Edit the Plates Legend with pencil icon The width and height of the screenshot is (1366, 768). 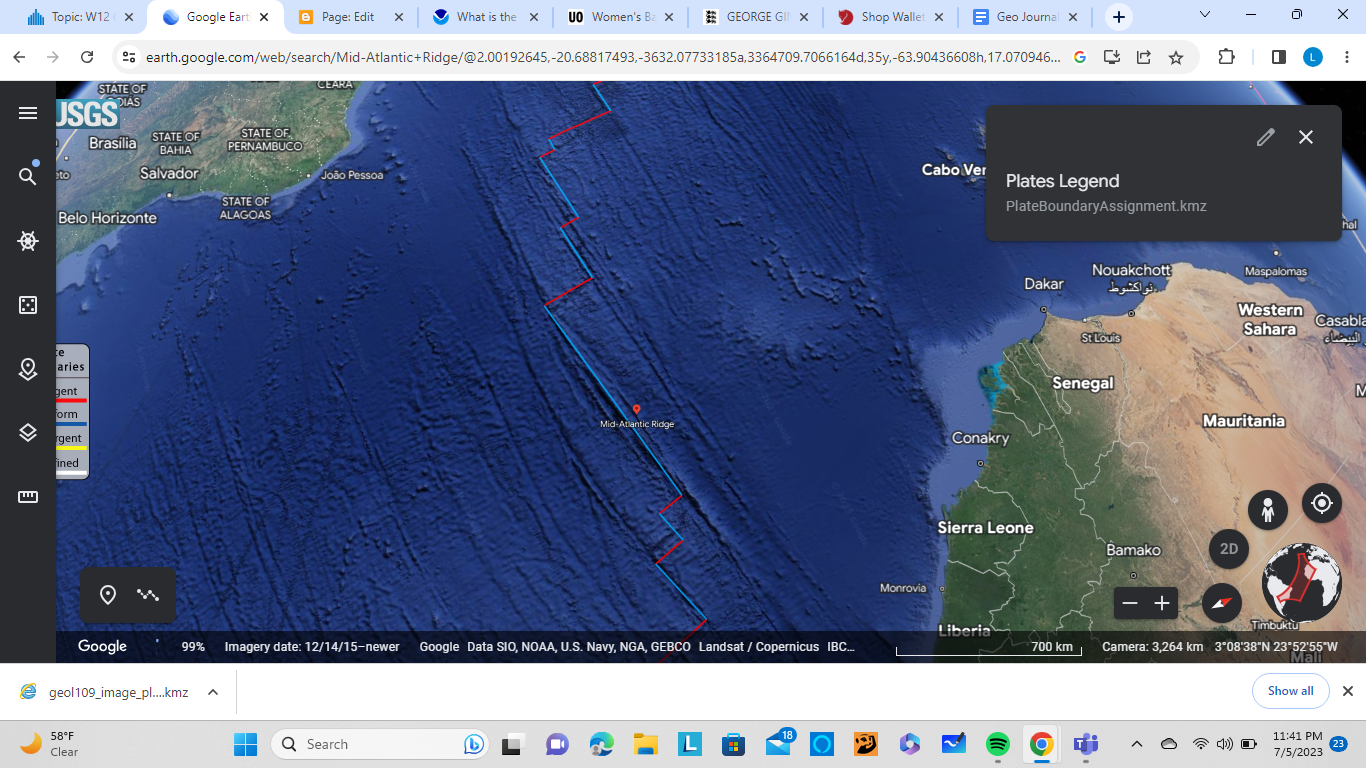coord(1266,137)
